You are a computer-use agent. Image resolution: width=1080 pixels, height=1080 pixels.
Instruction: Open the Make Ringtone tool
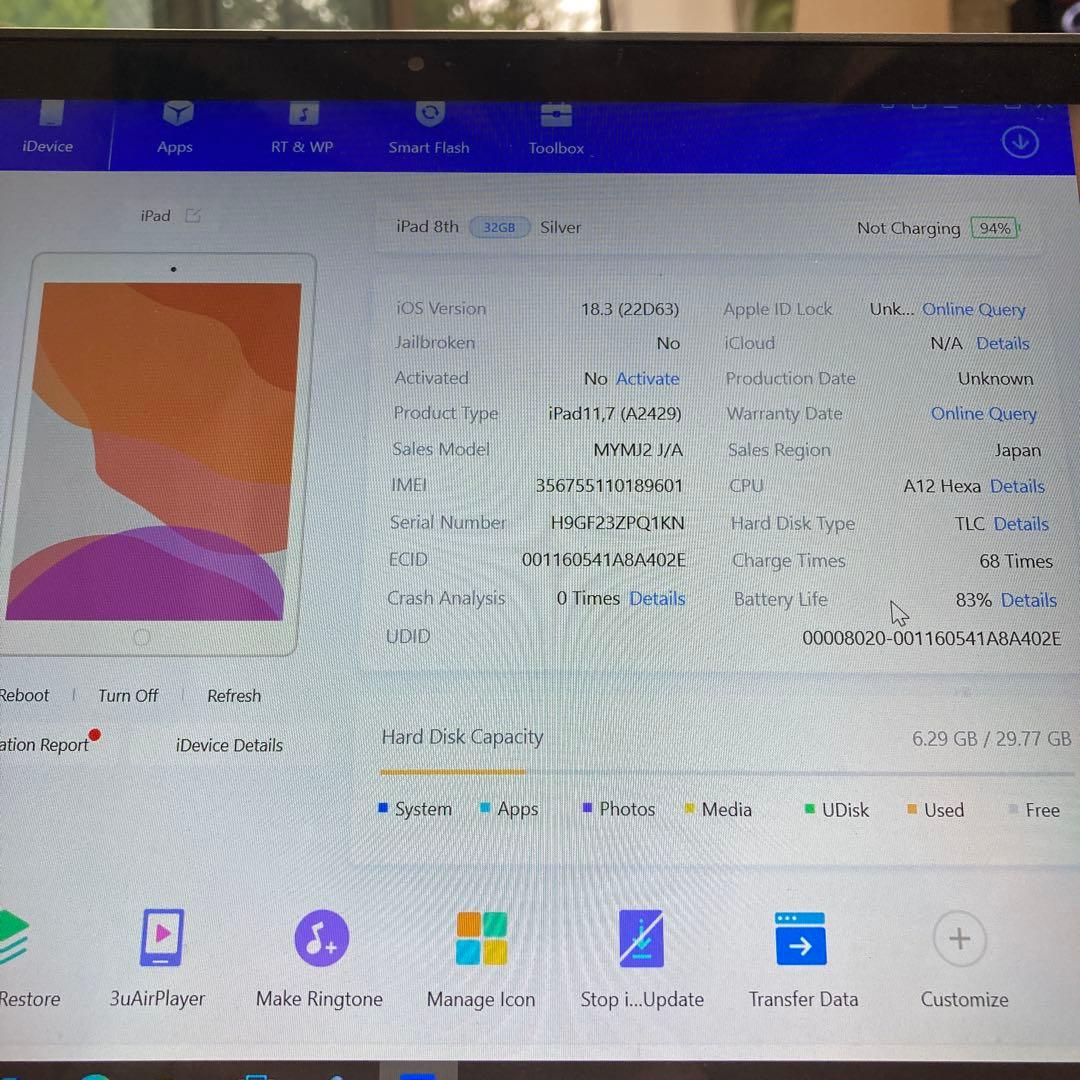pos(319,938)
